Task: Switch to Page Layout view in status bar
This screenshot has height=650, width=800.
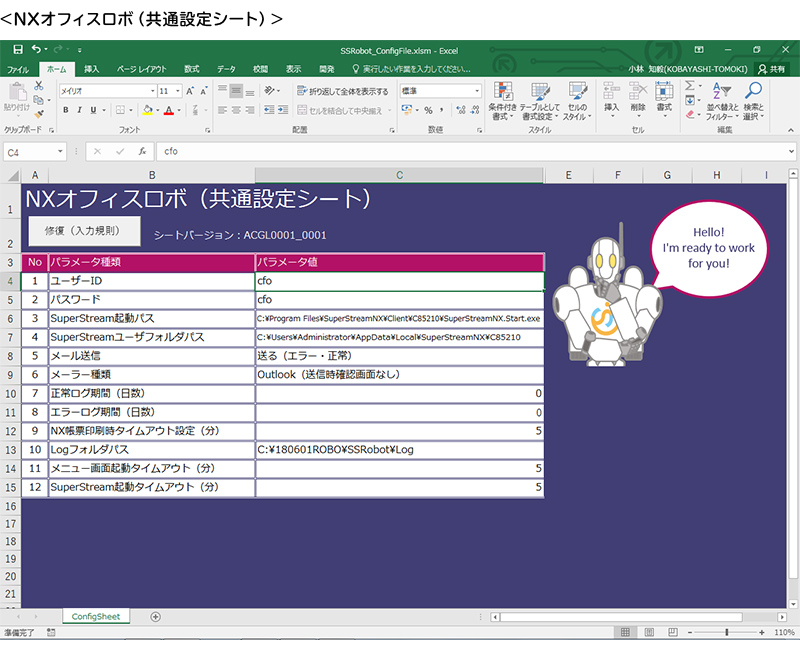Action: click(649, 633)
